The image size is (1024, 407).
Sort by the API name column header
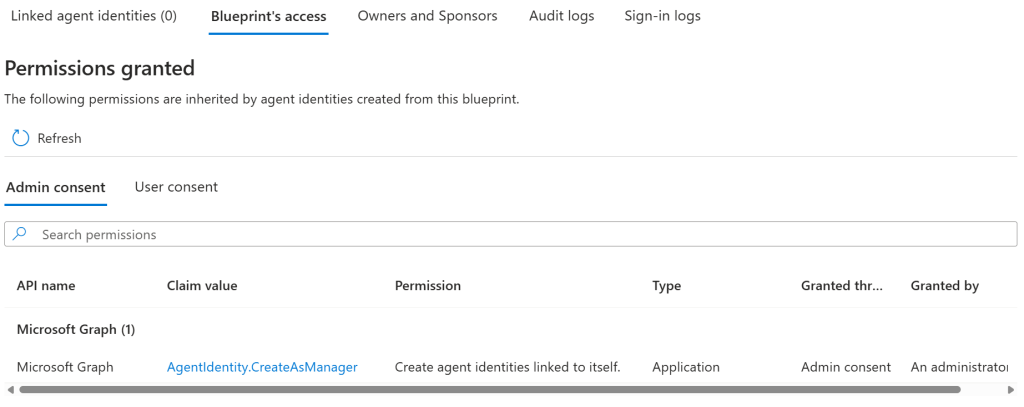(x=46, y=286)
